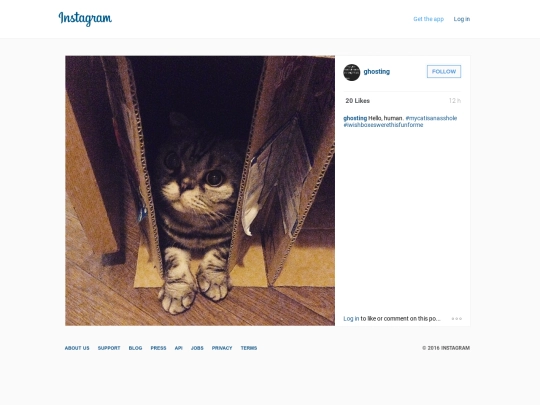This screenshot has height=405, width=540.
Task: Open the Support footer link
Action: 109,348
